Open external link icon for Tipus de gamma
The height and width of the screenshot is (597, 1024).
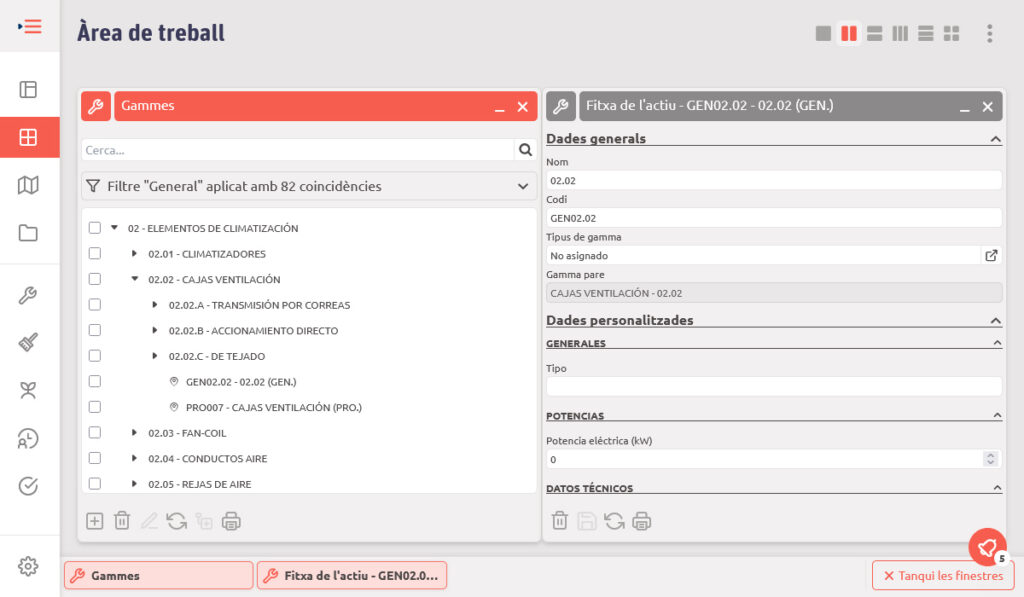click(x=991, y=255)
